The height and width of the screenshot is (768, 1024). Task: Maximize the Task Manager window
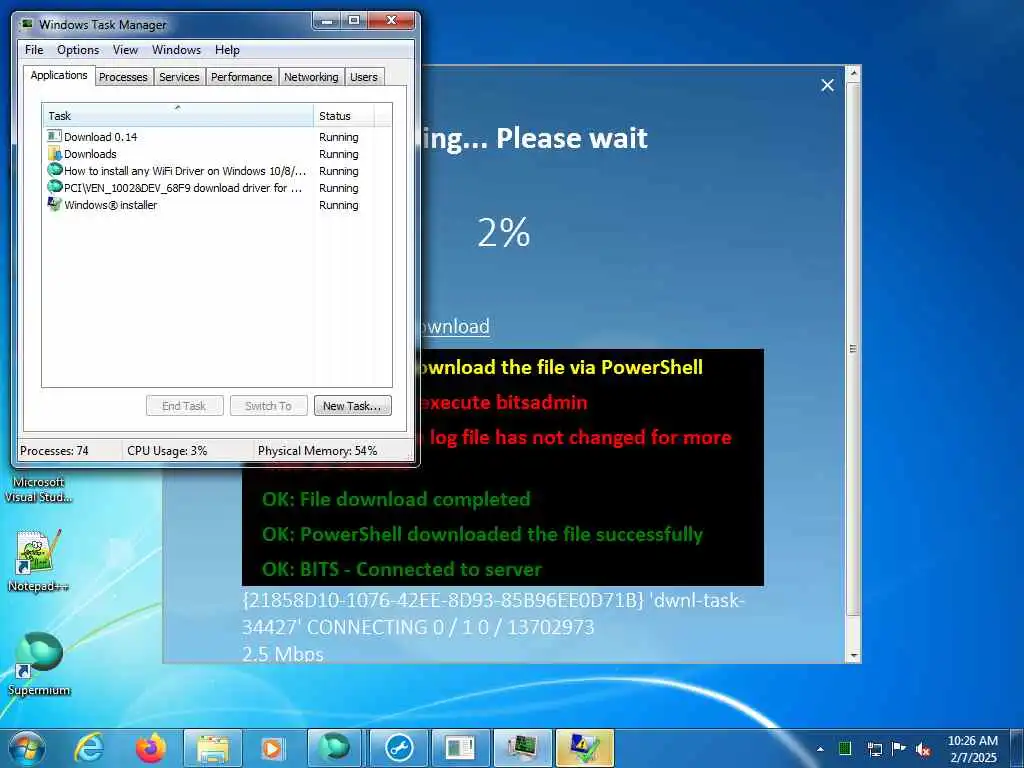353,21
